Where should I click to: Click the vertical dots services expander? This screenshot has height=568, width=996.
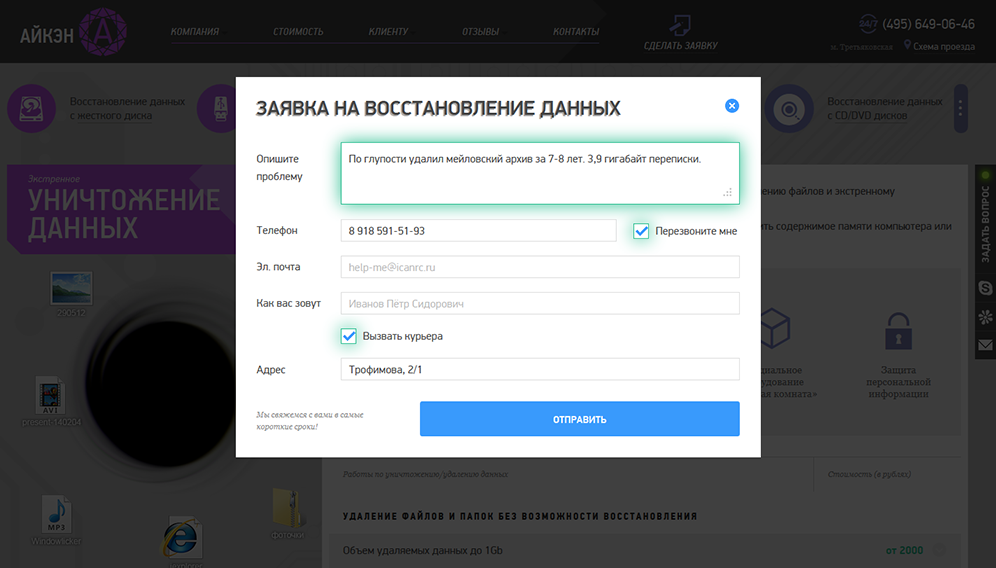coord(960,109)
